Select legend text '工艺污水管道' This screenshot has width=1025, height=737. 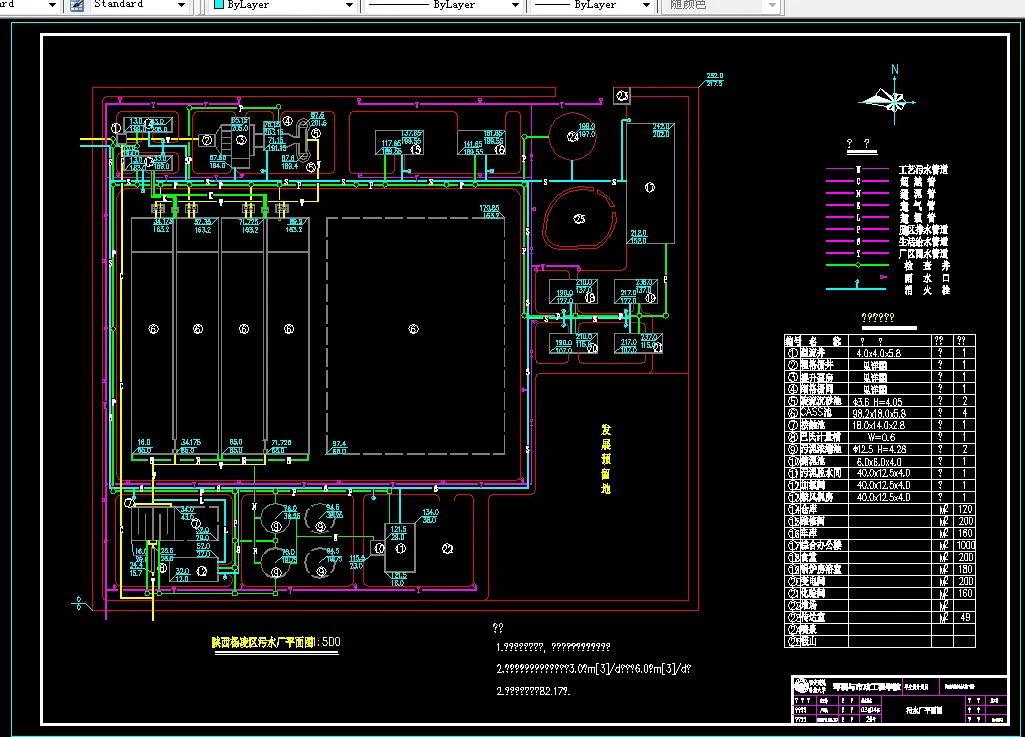pos(923,169)
